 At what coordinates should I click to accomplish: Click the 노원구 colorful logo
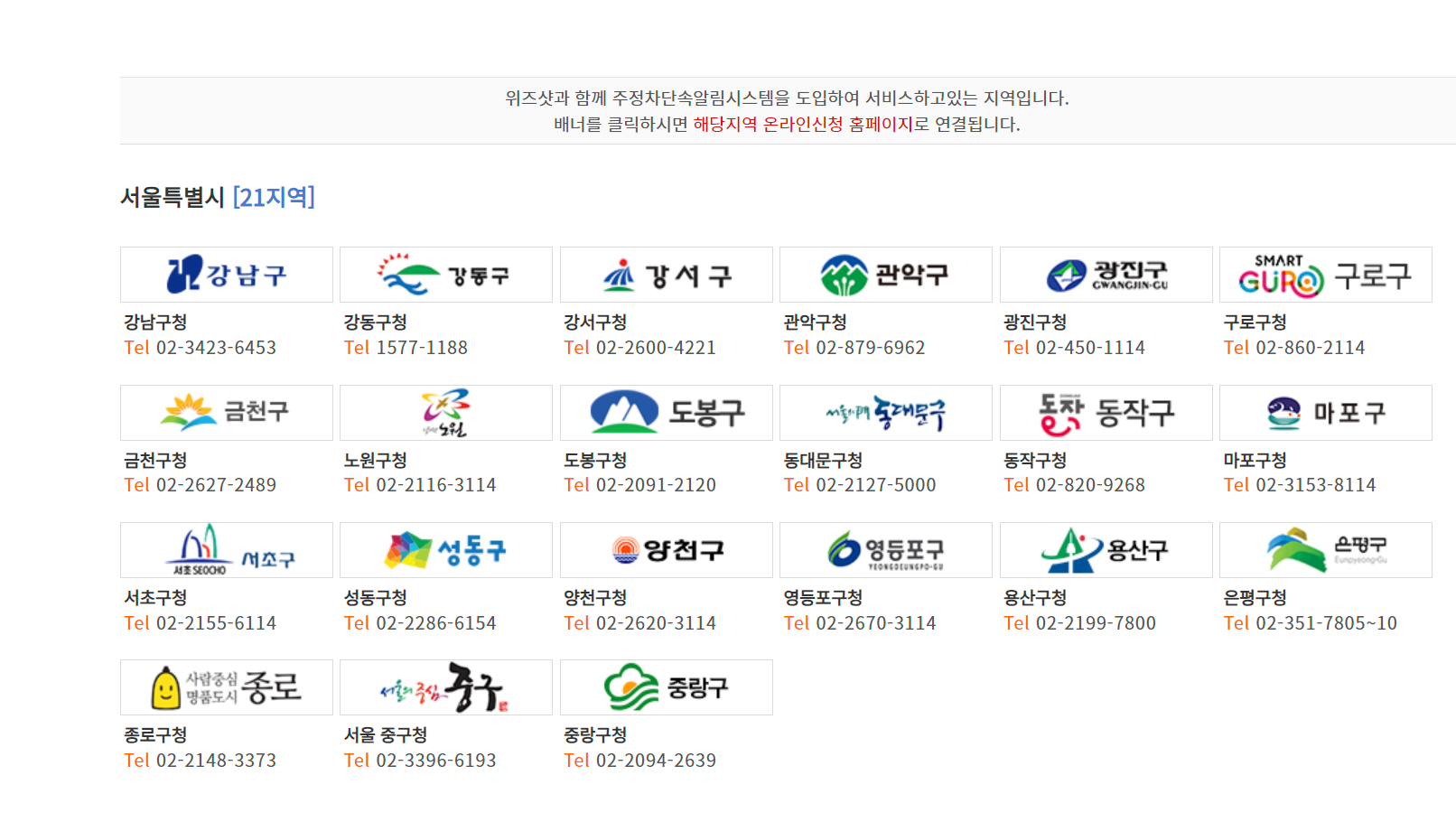[445, 413]
